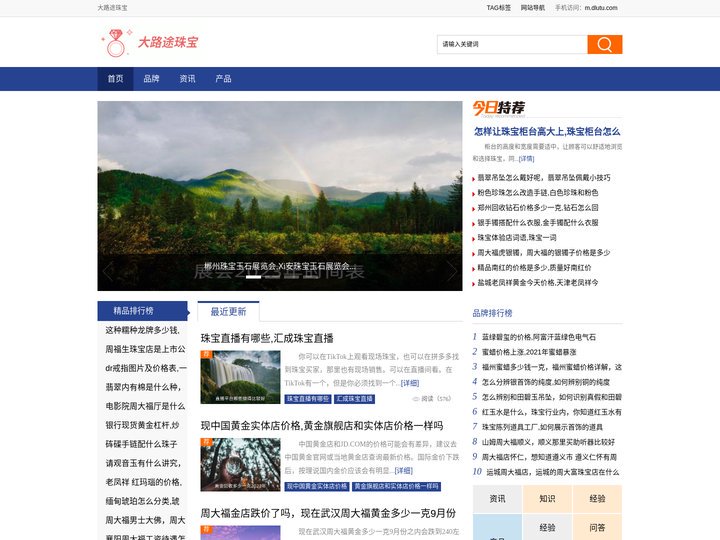This screenshot has height=540, width=720.
Task: Select the 最近更新 tab
Action: [x=228, y=312]
